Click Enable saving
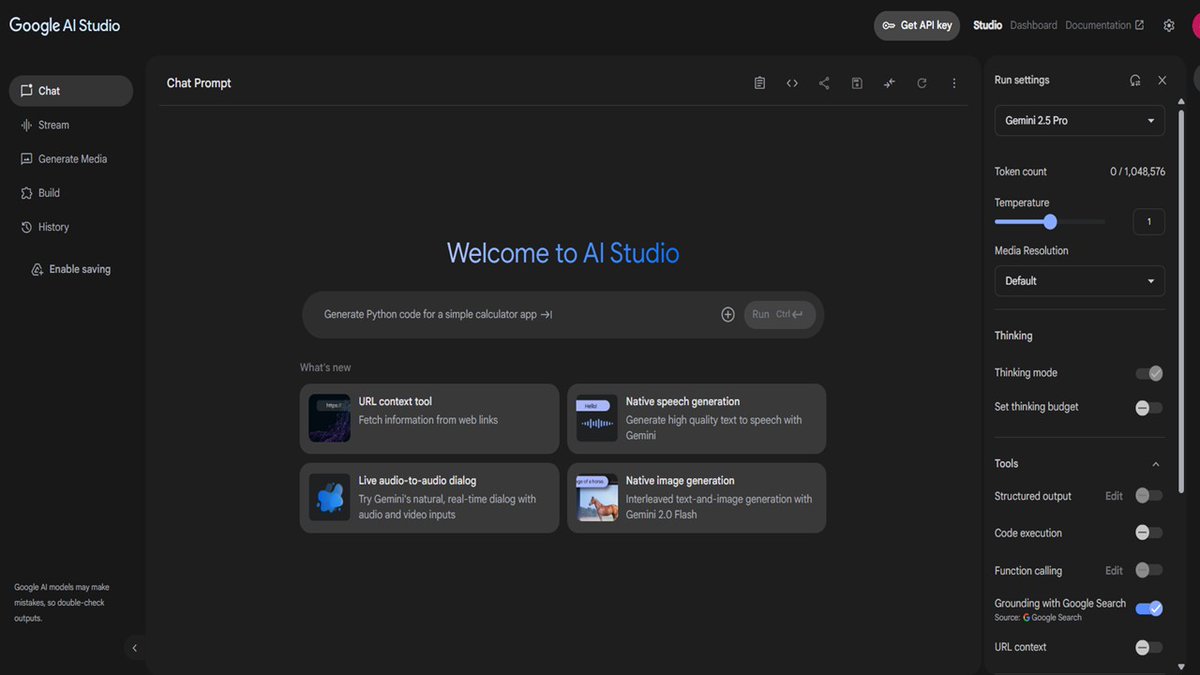The height and width of the screenshot is (675, 1200). click(71, 269)
